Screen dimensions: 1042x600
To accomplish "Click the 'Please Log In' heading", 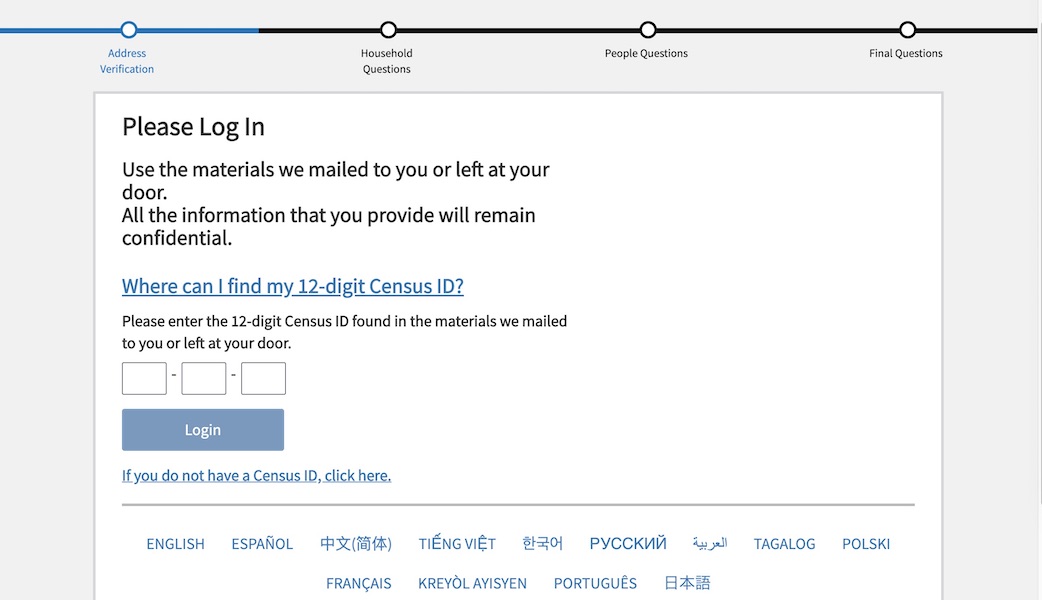I will coord(193,127).
